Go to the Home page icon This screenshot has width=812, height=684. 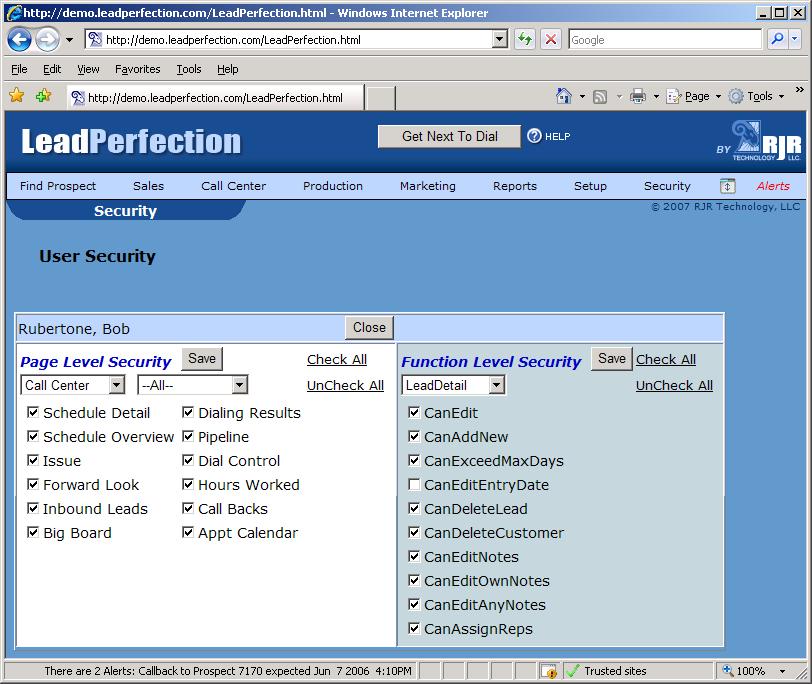pyautogui.click(x=564, y=96)
